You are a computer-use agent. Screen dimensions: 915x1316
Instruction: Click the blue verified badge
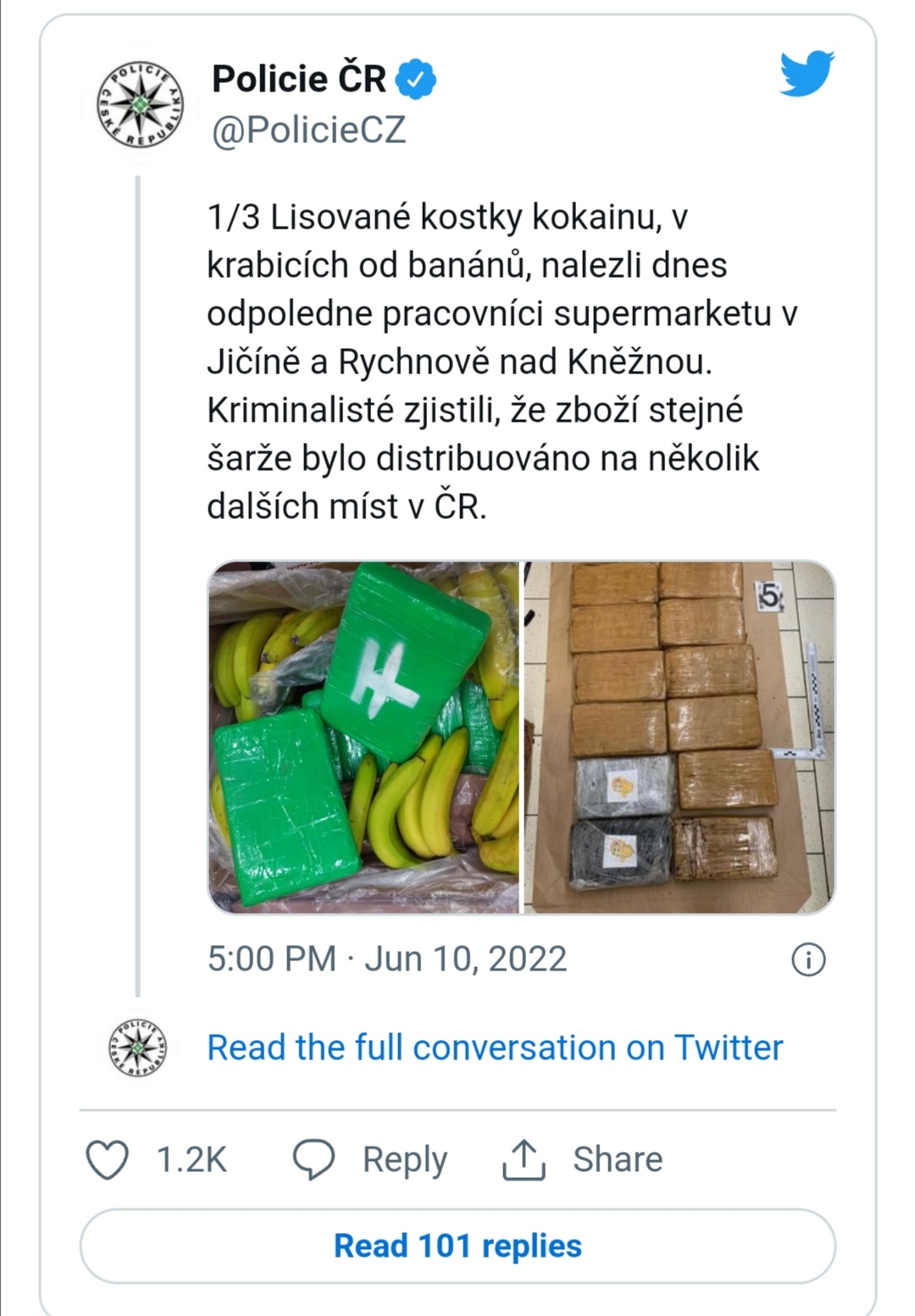416,80
